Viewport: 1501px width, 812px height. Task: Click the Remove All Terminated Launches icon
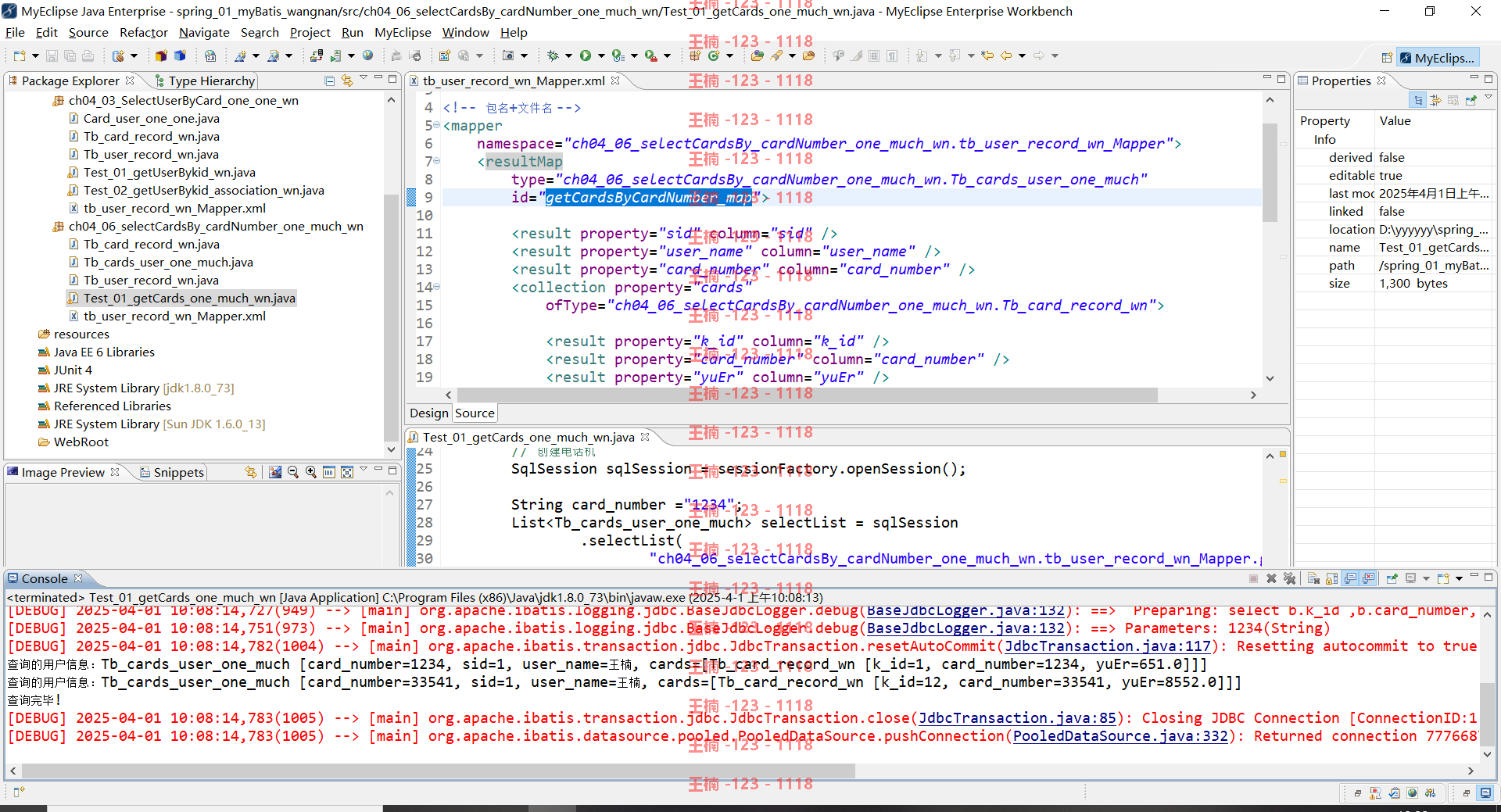point(1289,578)
